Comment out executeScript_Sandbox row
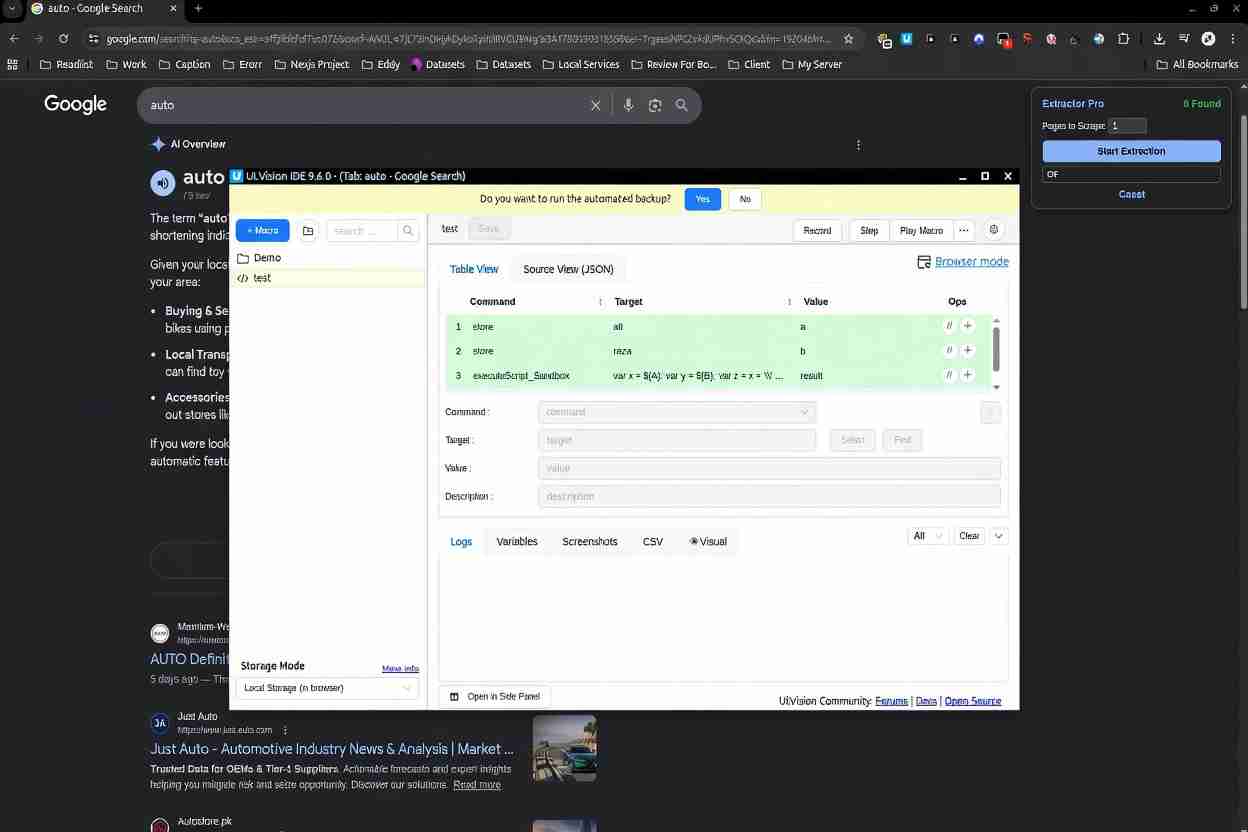Screen dimensions: 1248x832 (950, 375)
